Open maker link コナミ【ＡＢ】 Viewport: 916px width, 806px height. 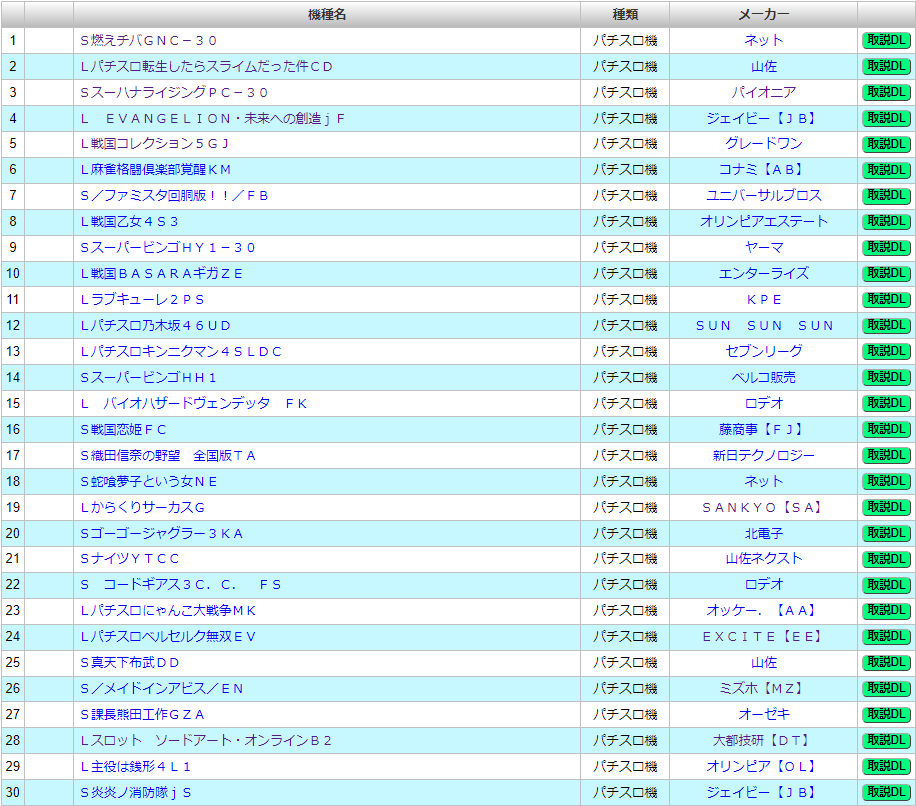click(x=764, y=170)
